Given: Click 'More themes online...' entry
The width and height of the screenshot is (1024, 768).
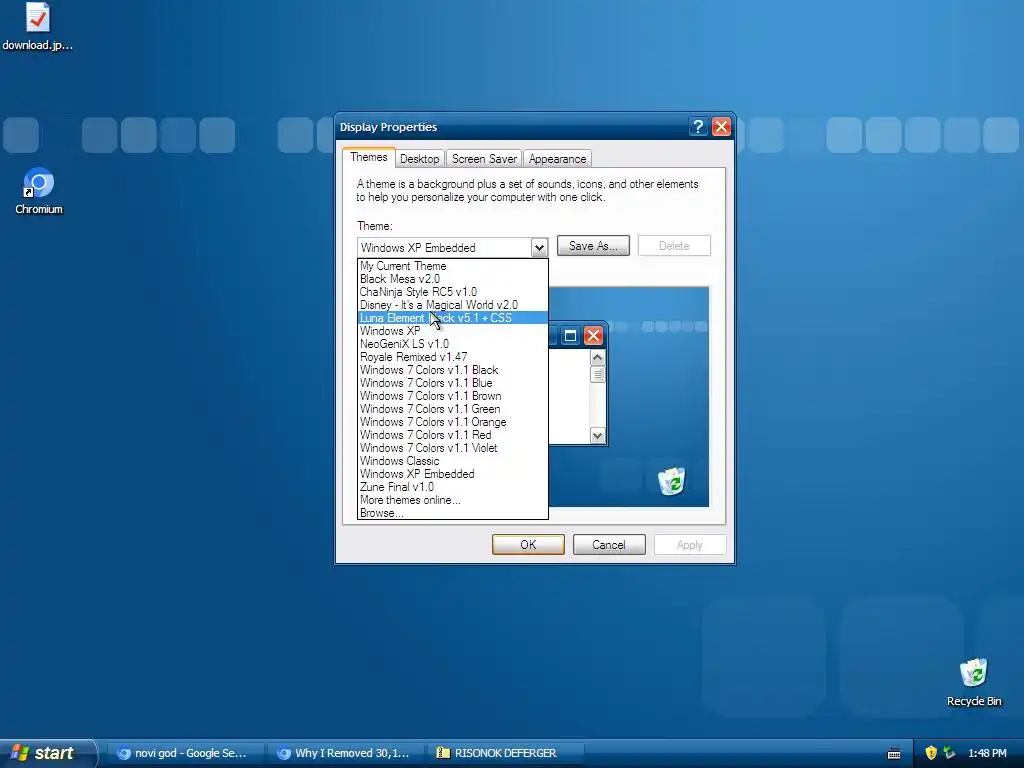Looking at the screenshot, I should 453,500.
